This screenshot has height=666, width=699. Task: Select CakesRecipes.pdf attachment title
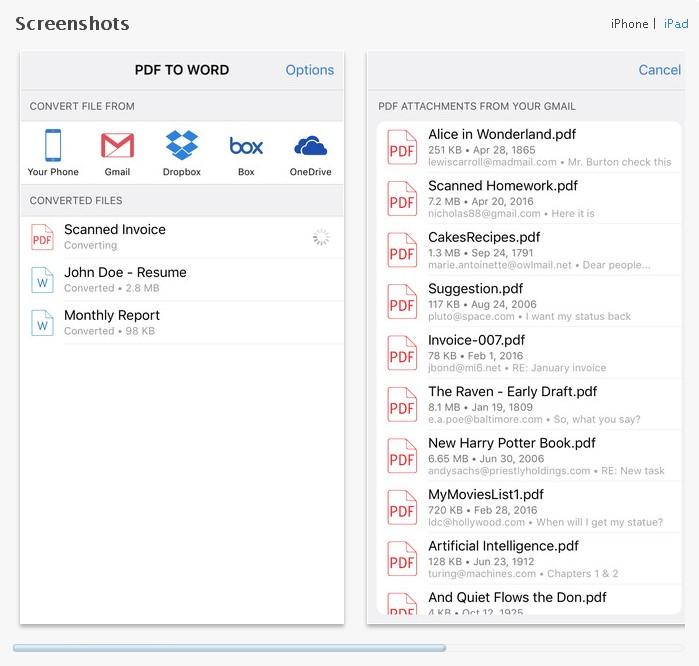484,237
